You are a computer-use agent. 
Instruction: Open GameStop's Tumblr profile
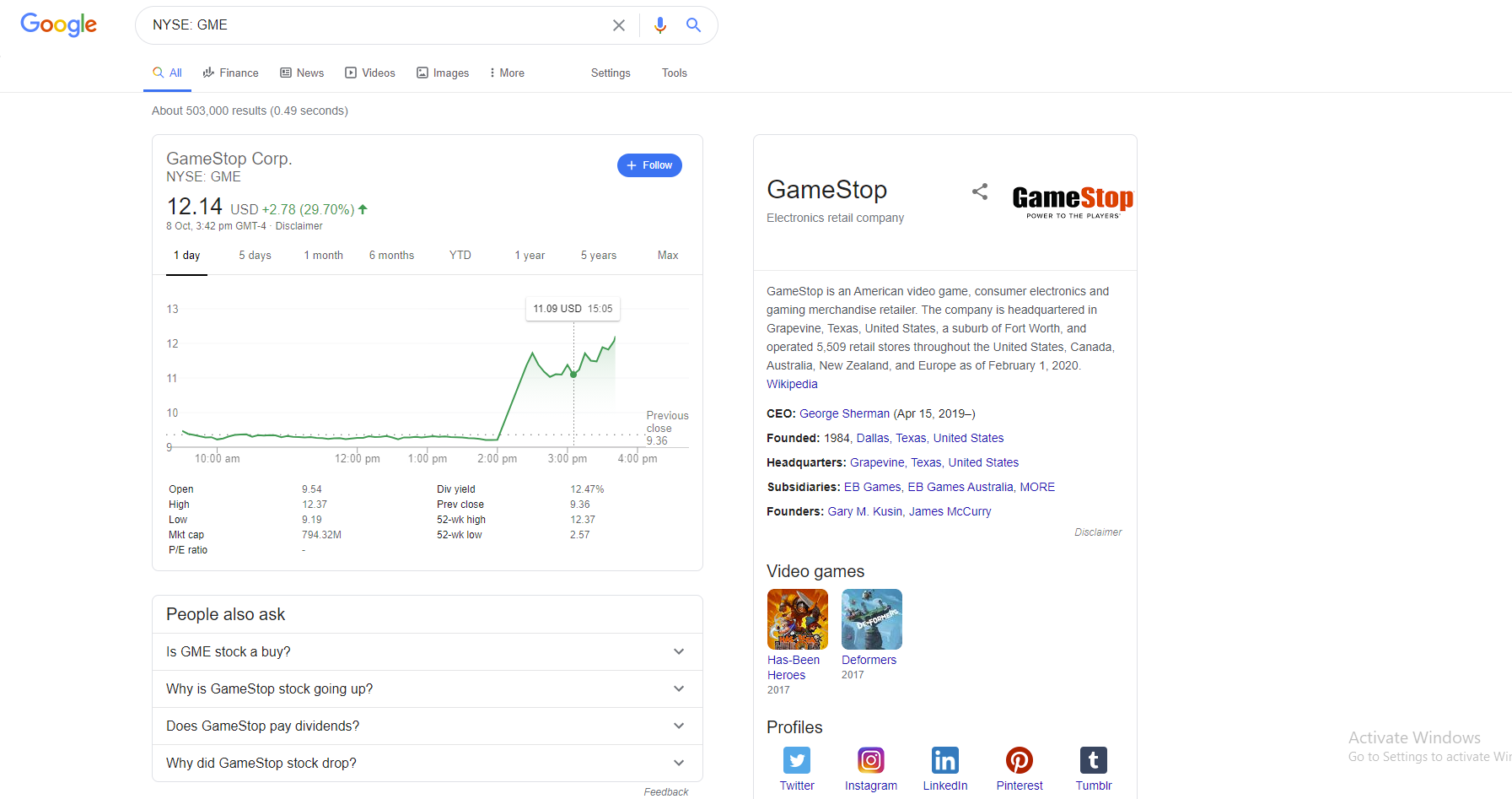tap(1093, 760)
